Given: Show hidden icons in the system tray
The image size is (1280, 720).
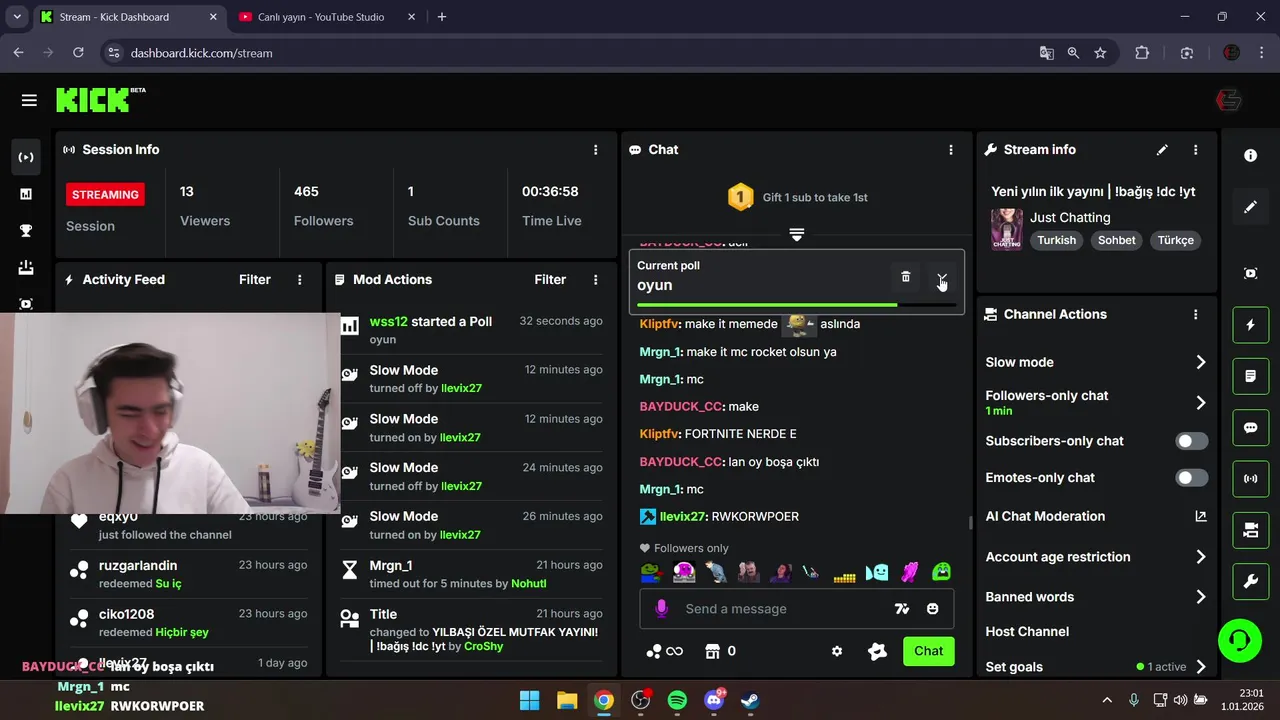Looking at the screenshot, I should [x=1107, y=700].
